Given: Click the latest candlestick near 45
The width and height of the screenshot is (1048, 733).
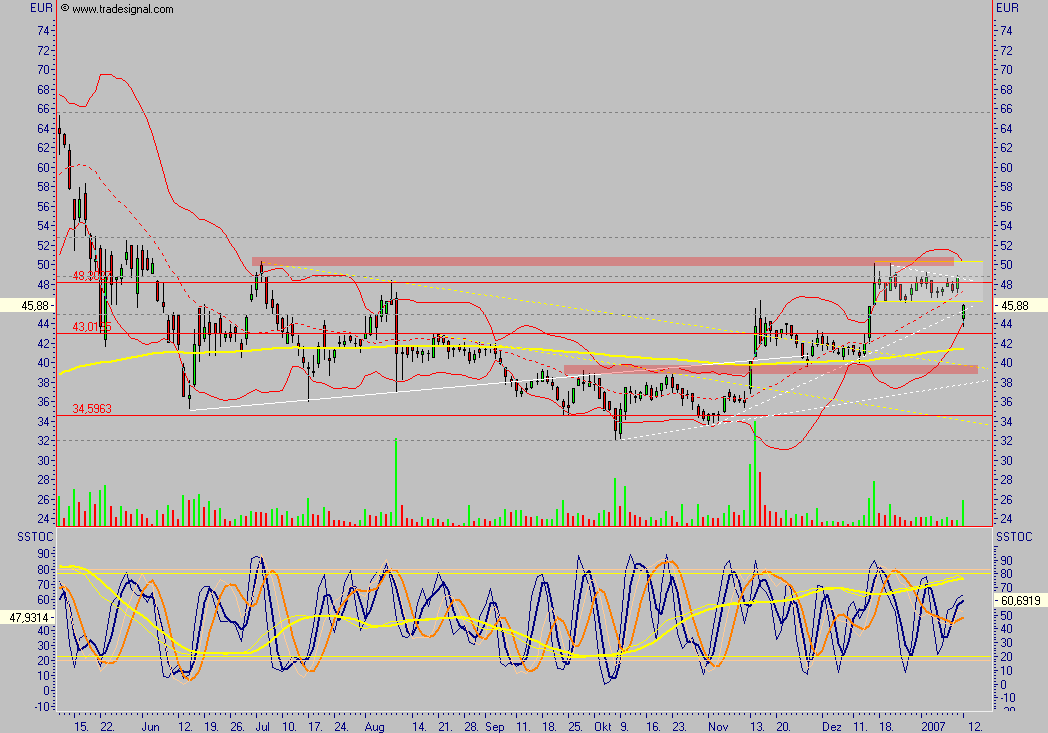Looking at the screenshot, I should [x=963, y=312].
